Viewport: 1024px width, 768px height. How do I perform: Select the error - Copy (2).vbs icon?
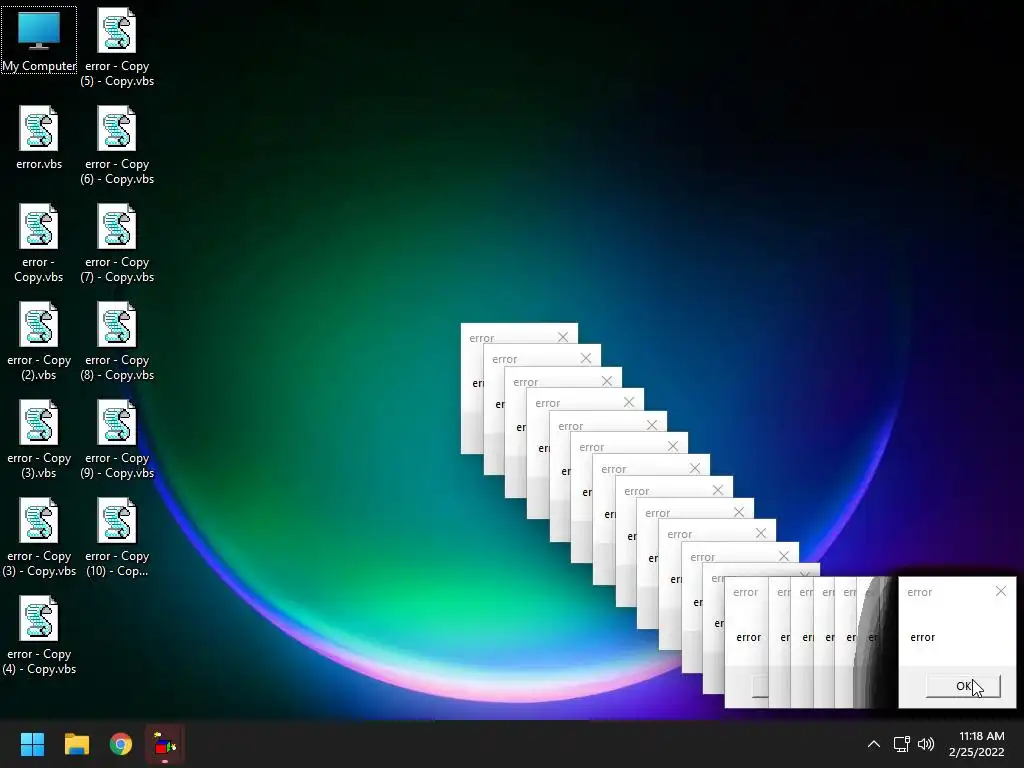pos(39,341)
